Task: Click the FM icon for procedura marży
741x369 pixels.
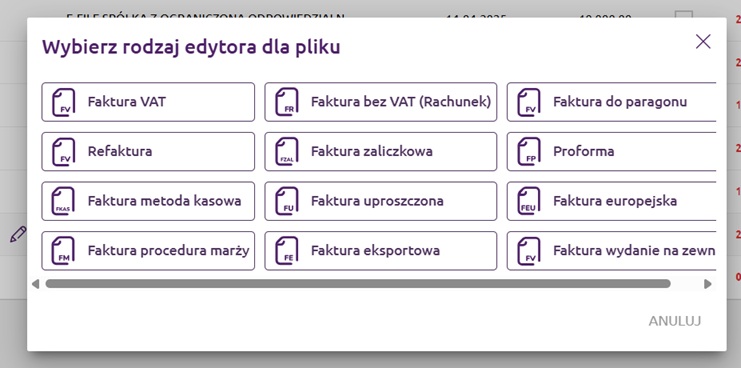Action: point(63,251)
